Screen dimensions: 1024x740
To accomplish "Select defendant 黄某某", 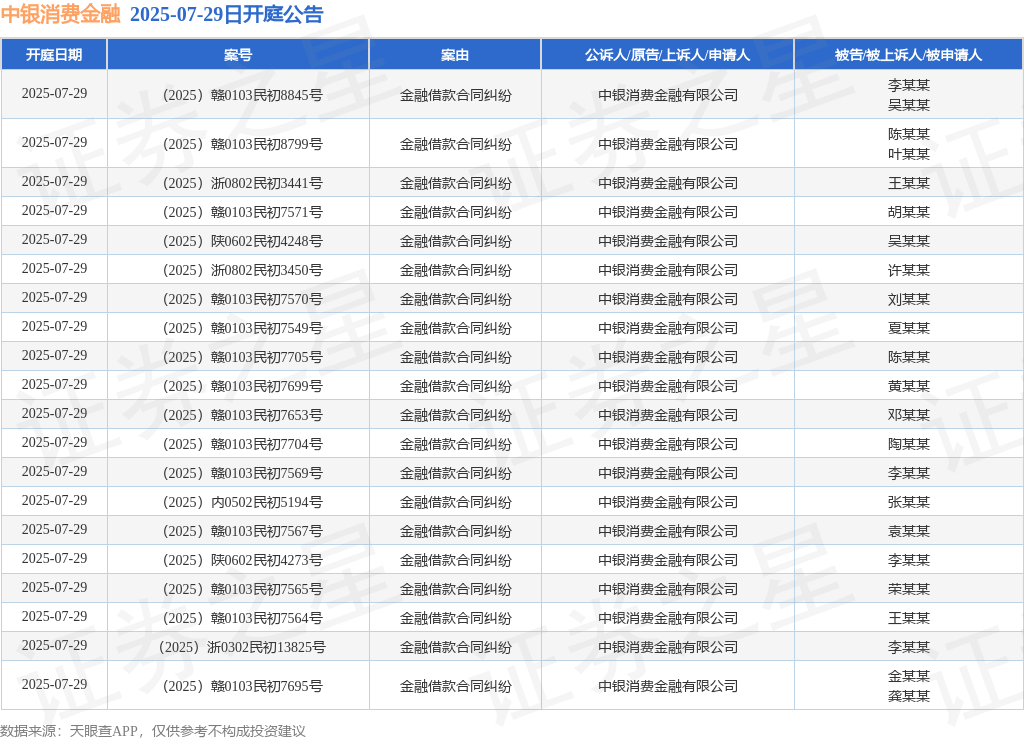I will click(x=908, y=386).
